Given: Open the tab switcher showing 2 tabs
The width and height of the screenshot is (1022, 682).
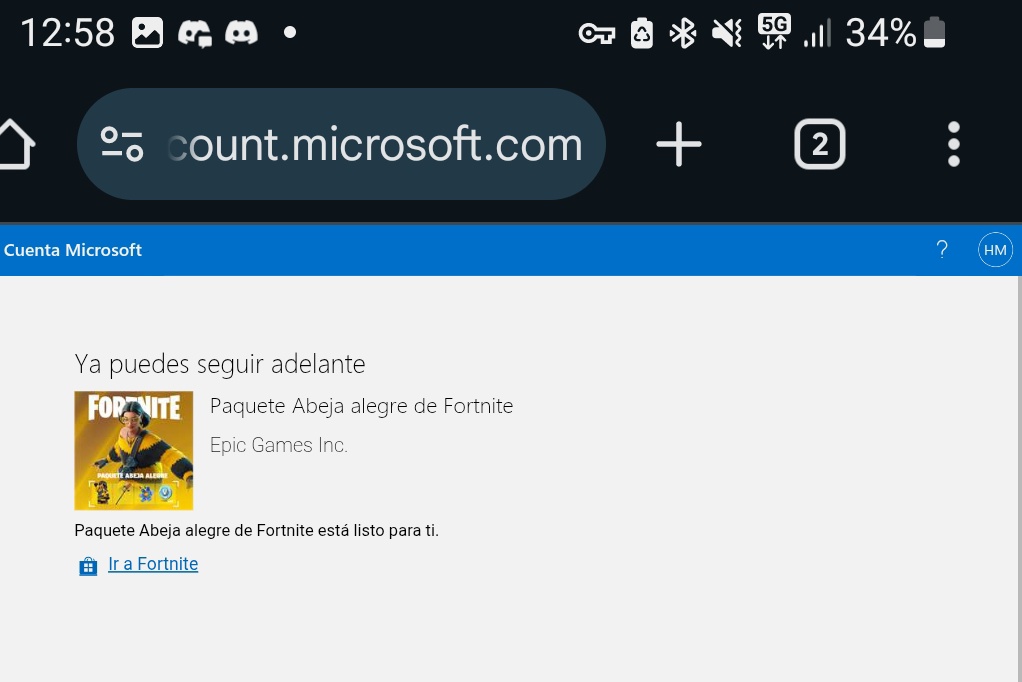Looking at the screenshot, I should [819, 144].
